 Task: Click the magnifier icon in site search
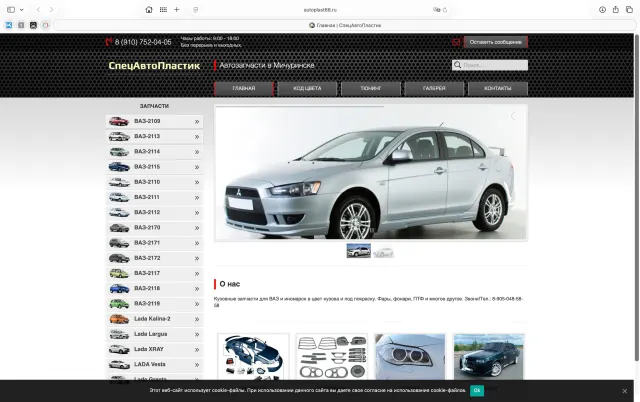458,65
